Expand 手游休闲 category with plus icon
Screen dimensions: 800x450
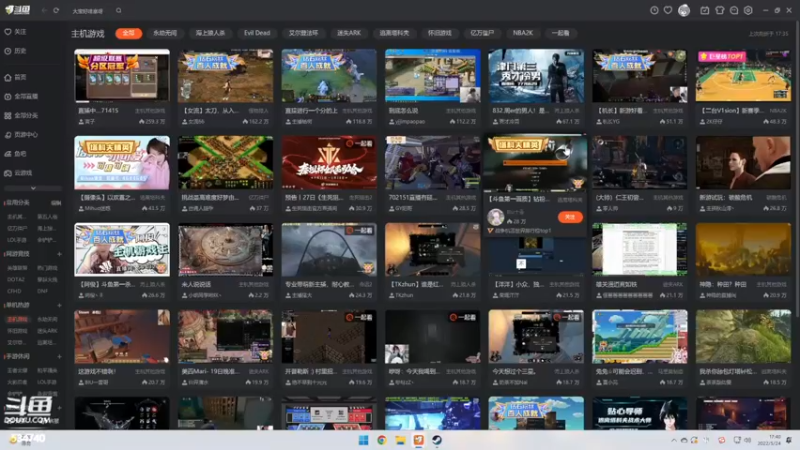click(x=59, y=356)
